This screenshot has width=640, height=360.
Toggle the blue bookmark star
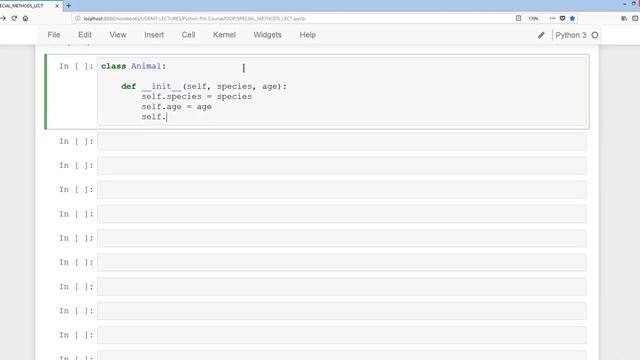click(x=572, y=18)
